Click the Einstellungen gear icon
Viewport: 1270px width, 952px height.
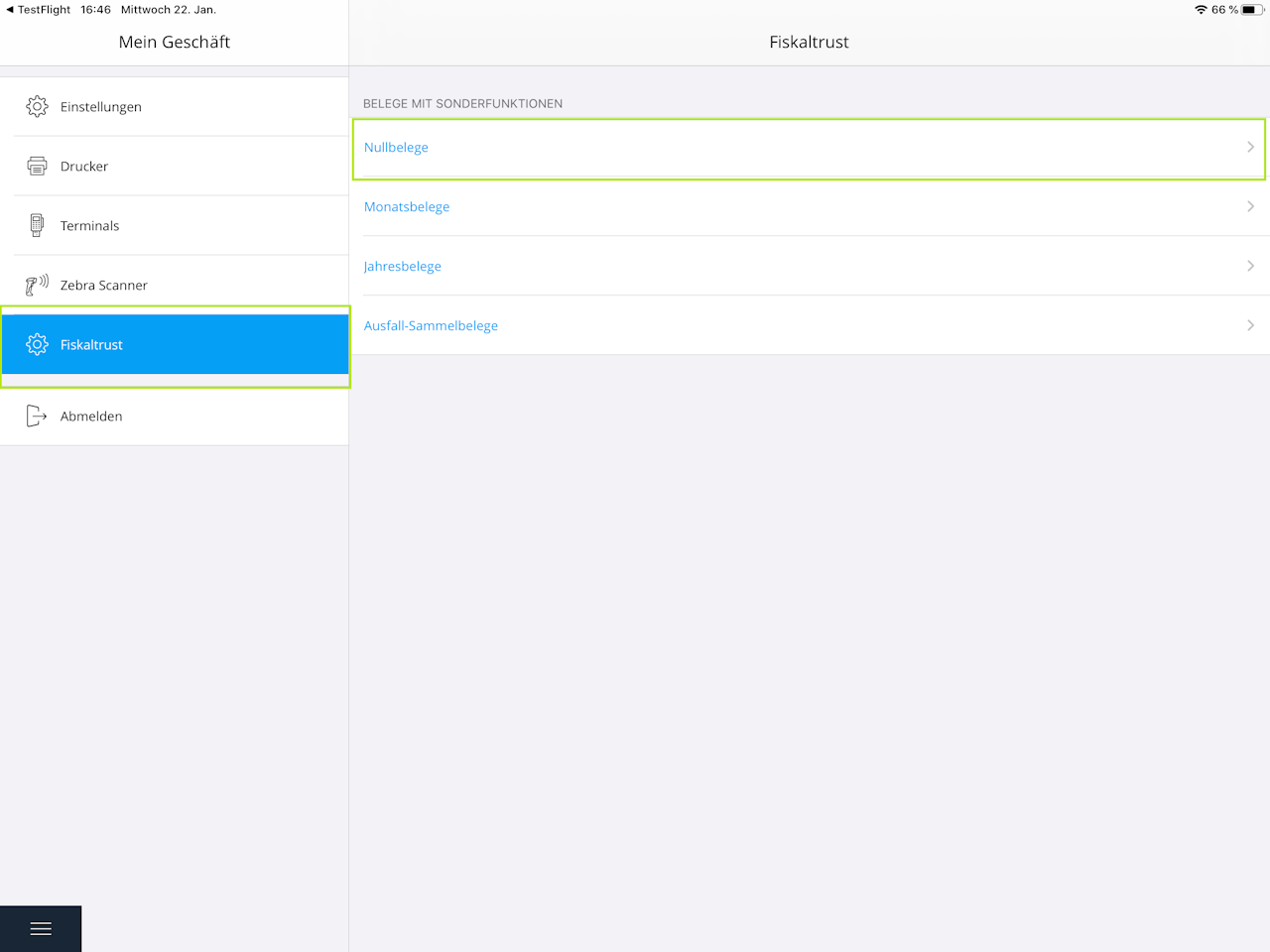(37, 106)
